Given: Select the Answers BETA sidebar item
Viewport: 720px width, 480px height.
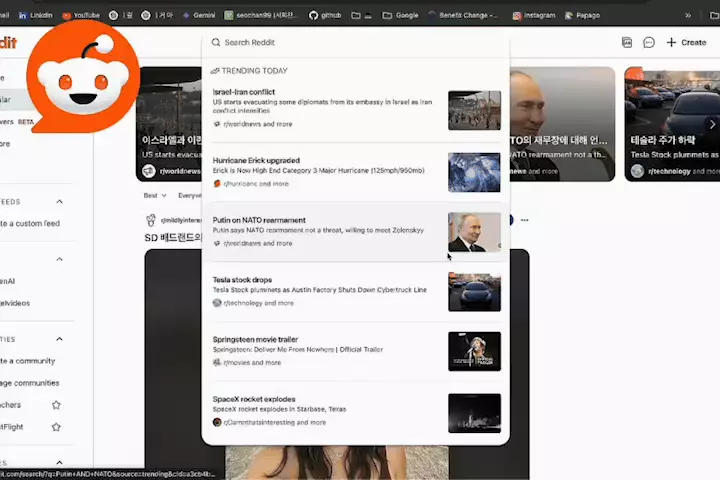Looking at the screenshot, I should [x=17, y=122].
